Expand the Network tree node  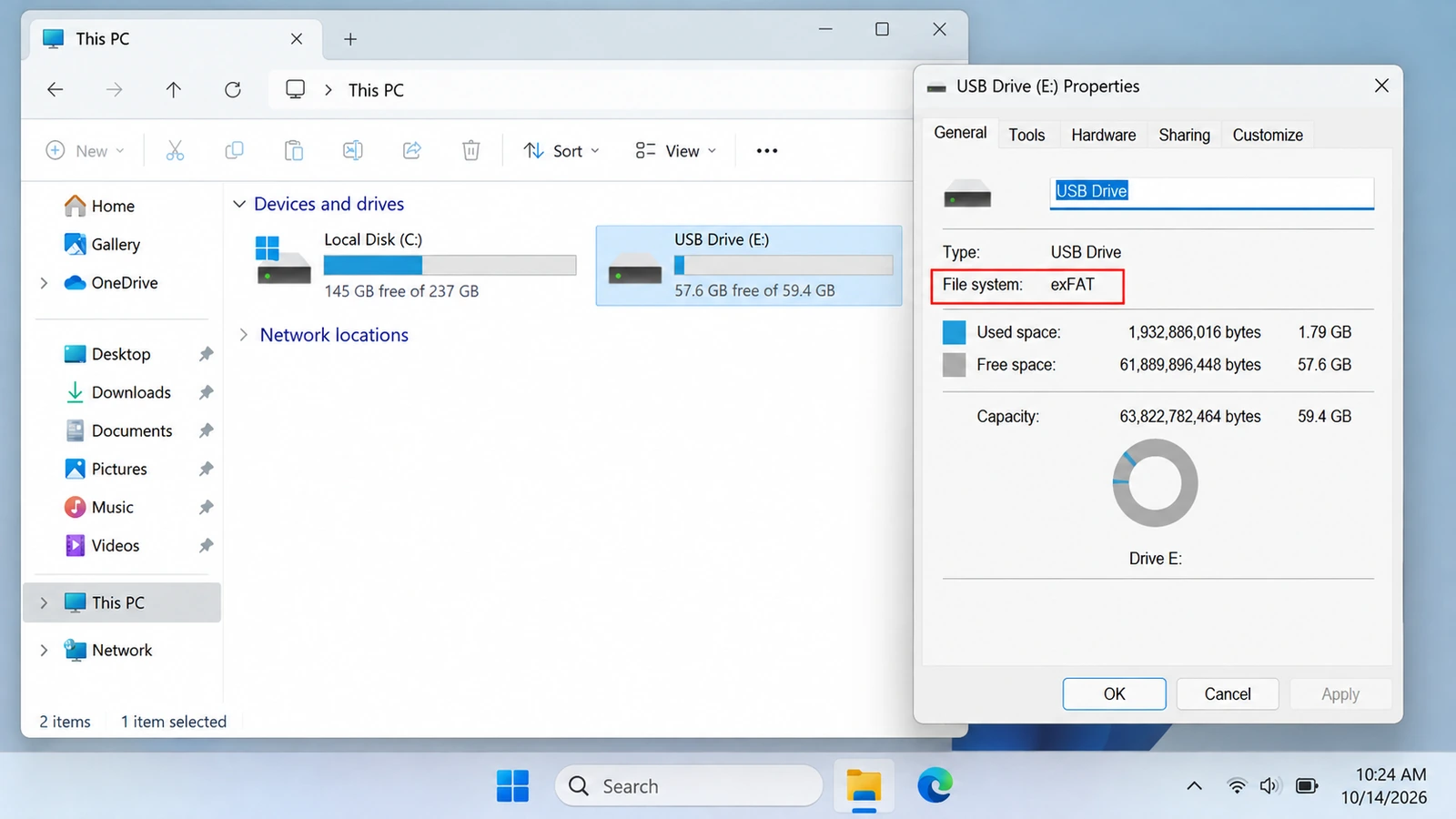[x=44, y=650]
